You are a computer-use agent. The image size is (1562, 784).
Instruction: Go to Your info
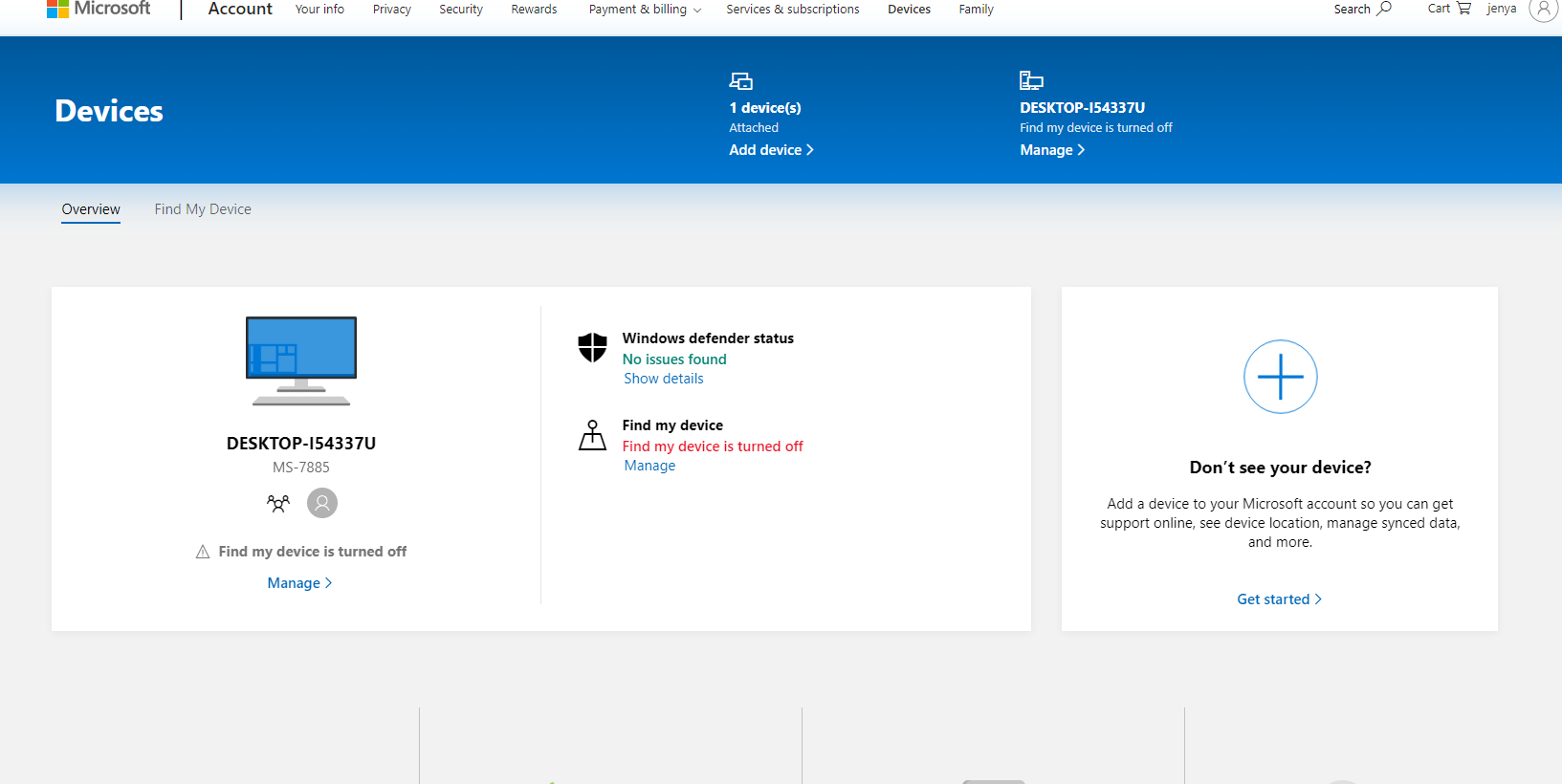tap(319, 10)
